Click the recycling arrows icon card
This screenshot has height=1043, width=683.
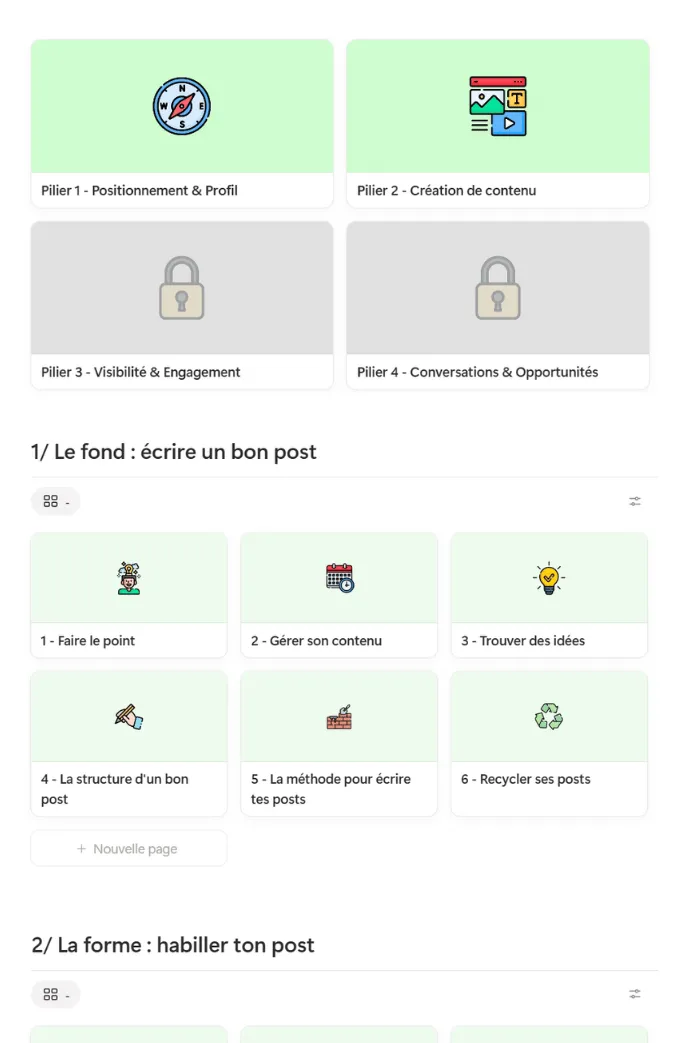pyautogui.click(x=549, y=716)
